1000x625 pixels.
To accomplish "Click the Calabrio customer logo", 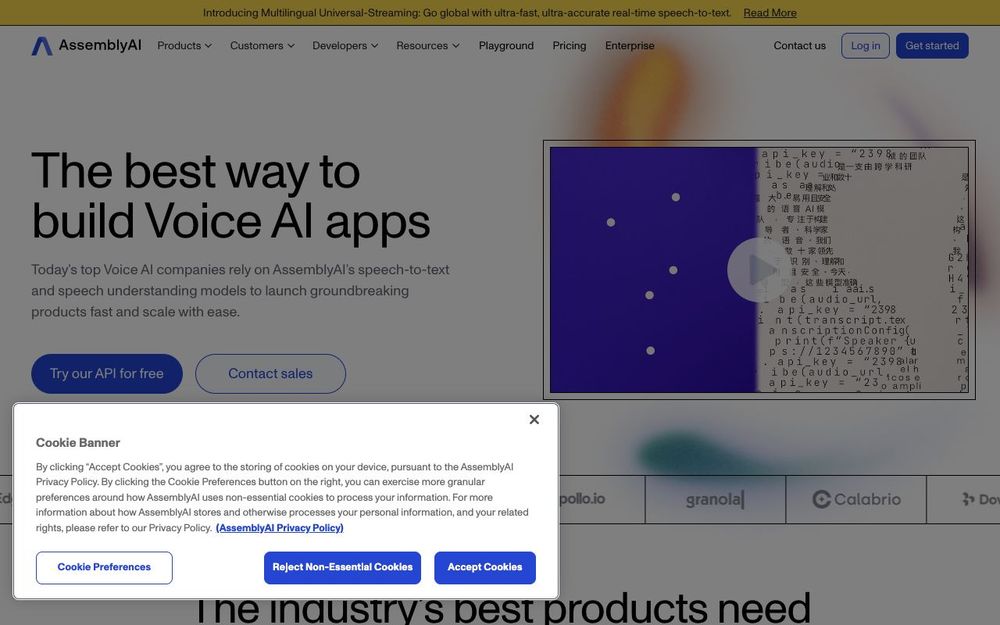I will click(x=856, y=499).
